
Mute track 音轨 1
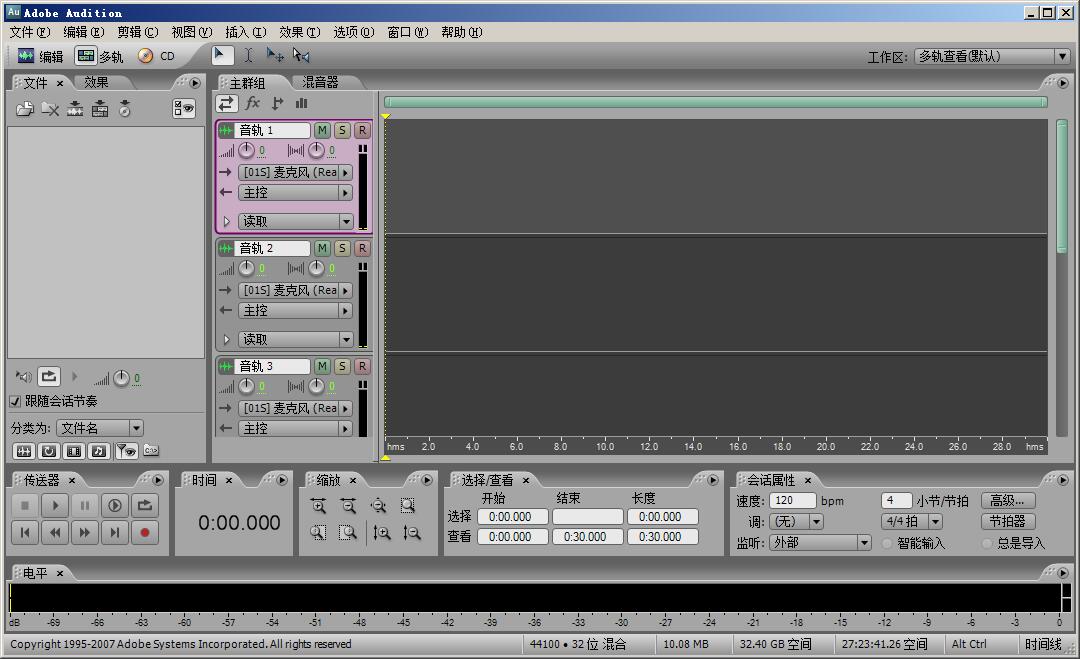322,130
